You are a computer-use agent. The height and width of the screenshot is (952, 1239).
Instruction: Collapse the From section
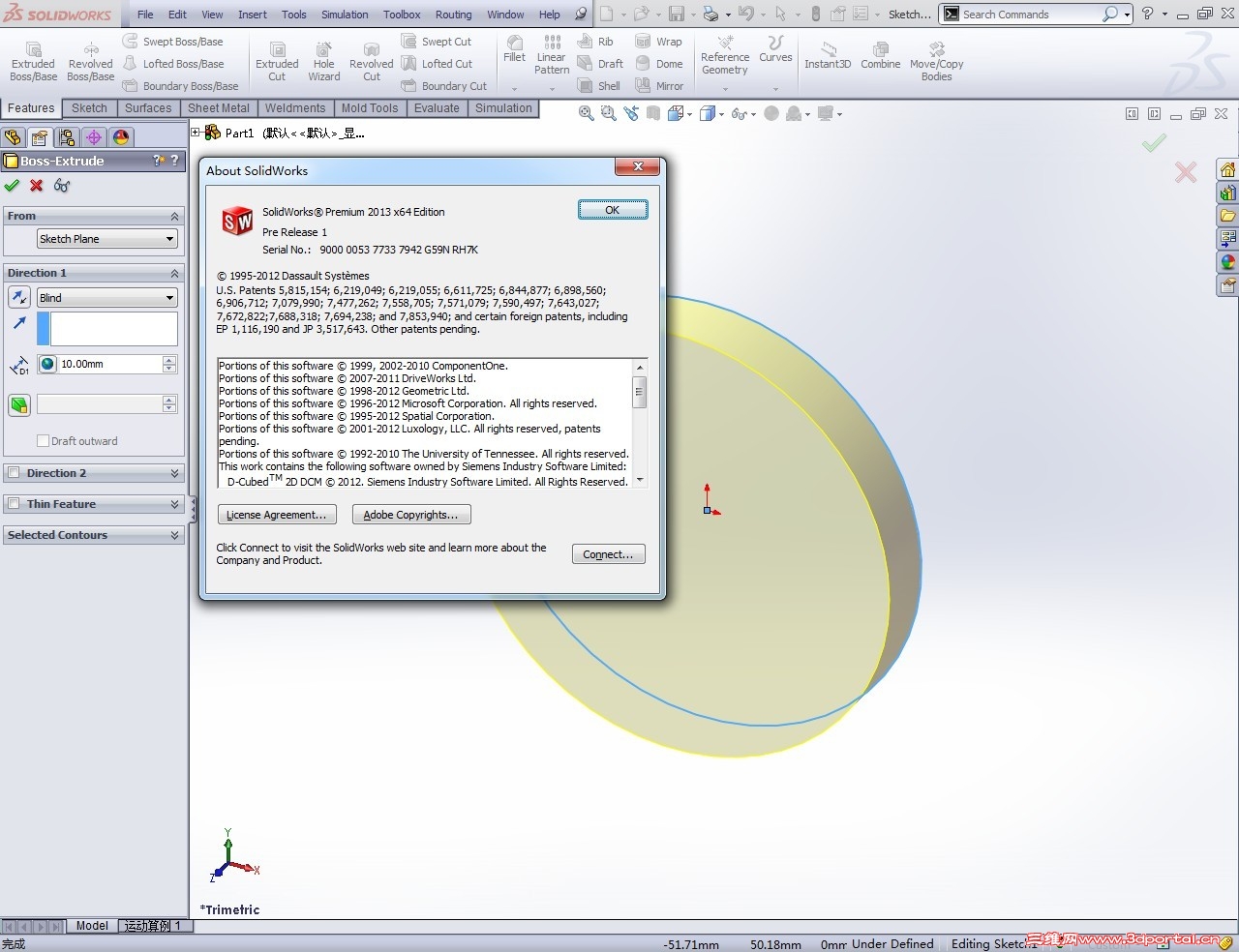coord(175,217)
